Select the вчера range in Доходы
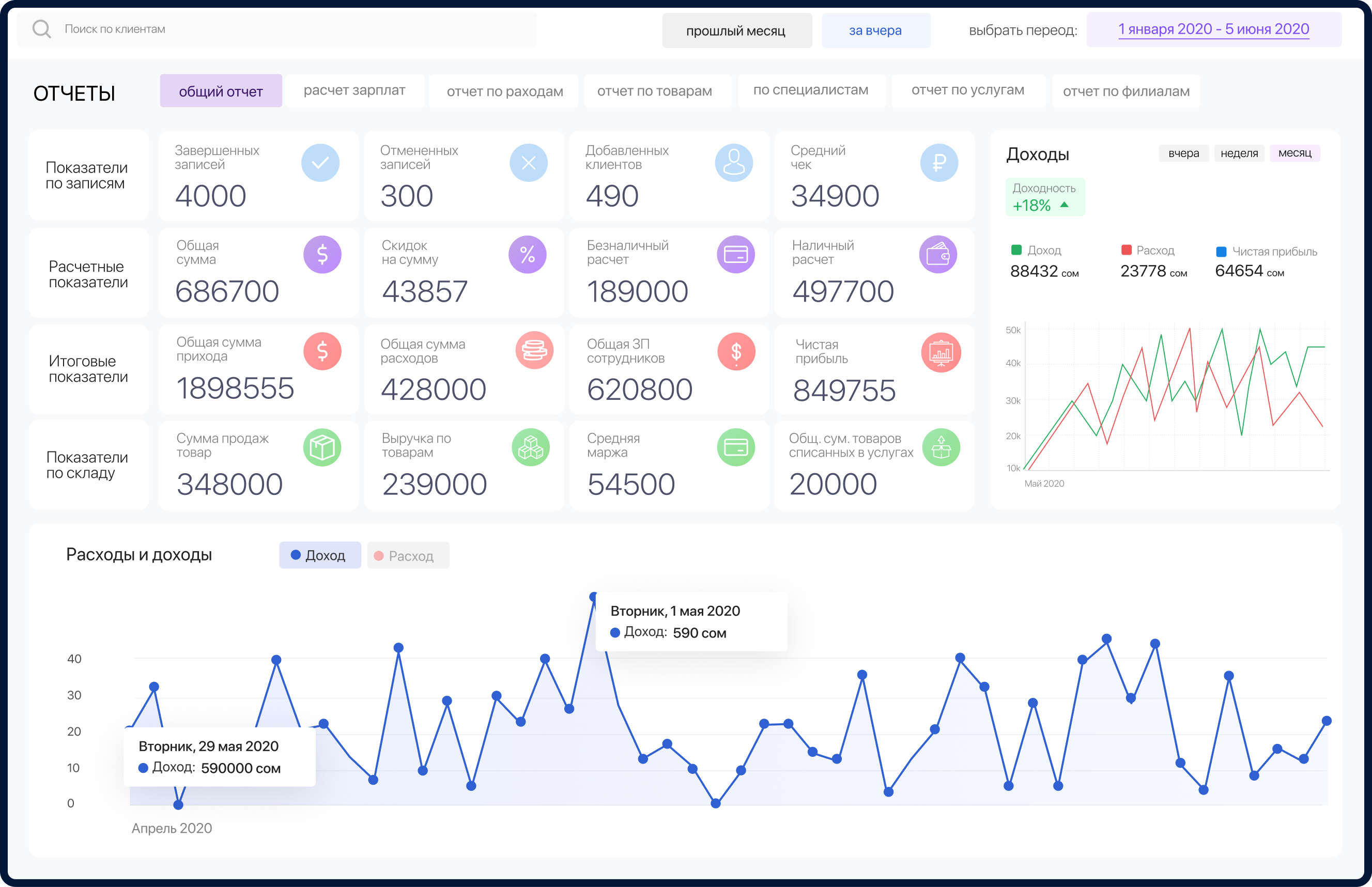 click(x=1184, y=153)
